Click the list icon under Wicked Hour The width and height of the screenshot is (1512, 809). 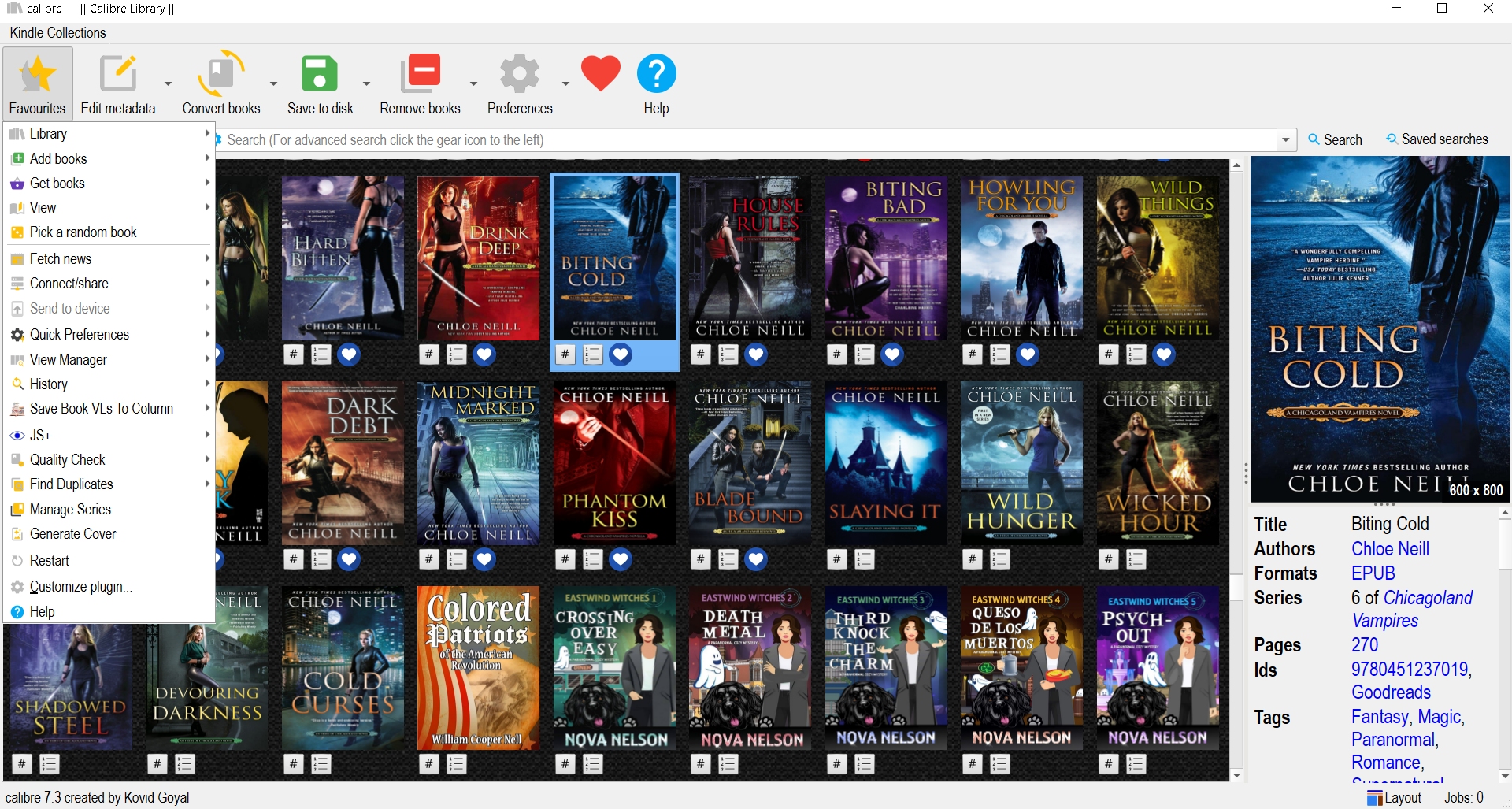pos(1136,559)
